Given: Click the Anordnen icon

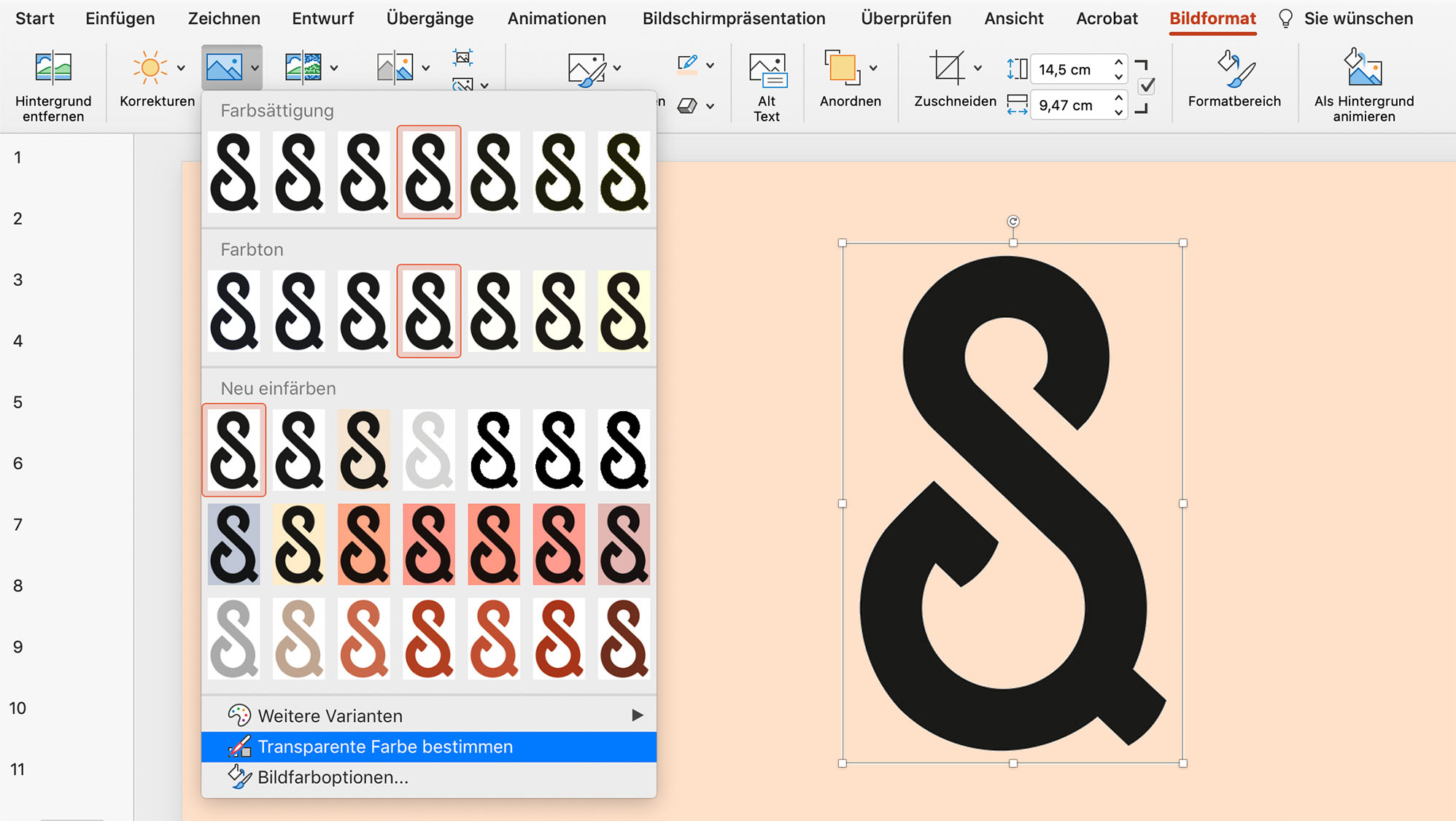Looking at the screenshot, I should [x=843, y=68].
